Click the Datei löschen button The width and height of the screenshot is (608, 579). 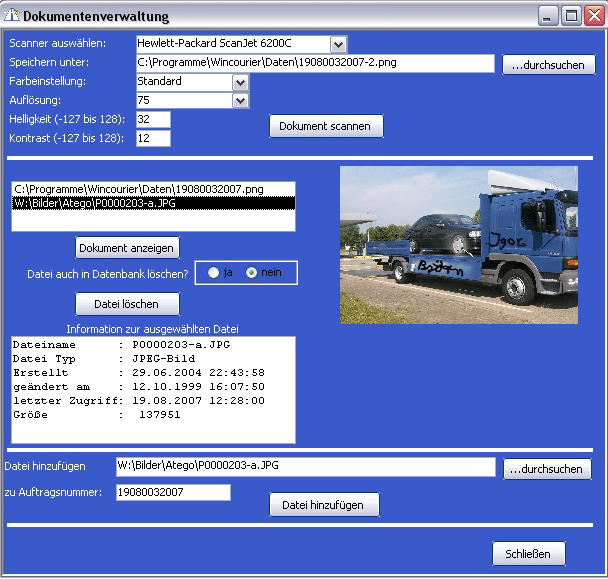[x=127, y=304]
